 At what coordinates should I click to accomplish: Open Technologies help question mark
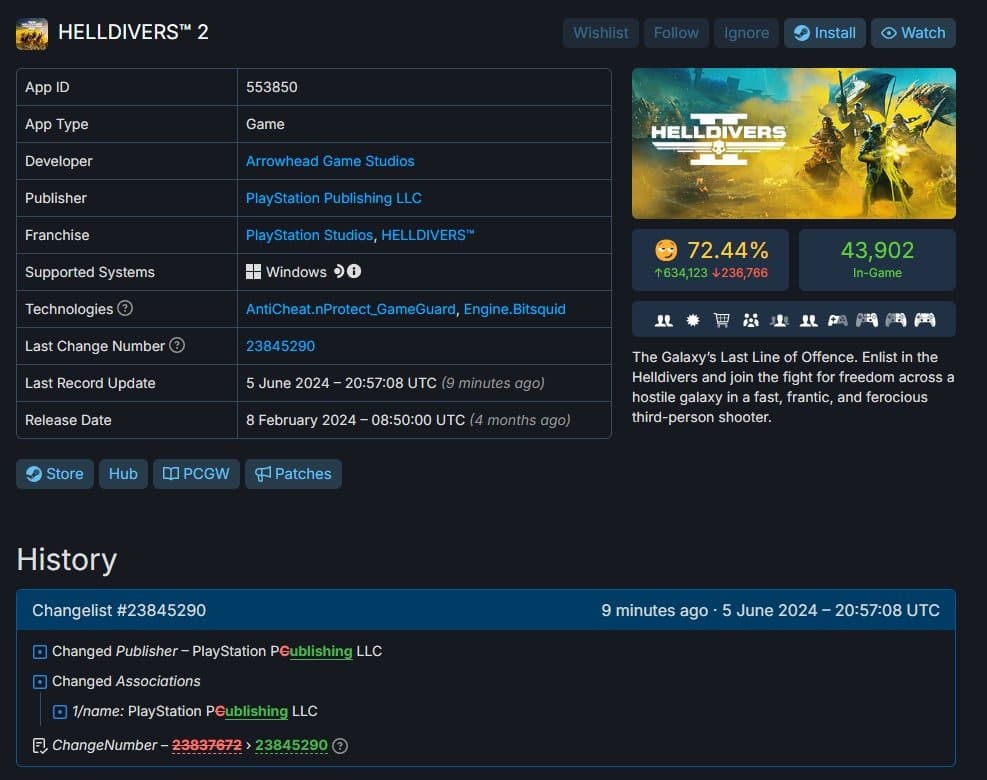(x=125, y=308)
